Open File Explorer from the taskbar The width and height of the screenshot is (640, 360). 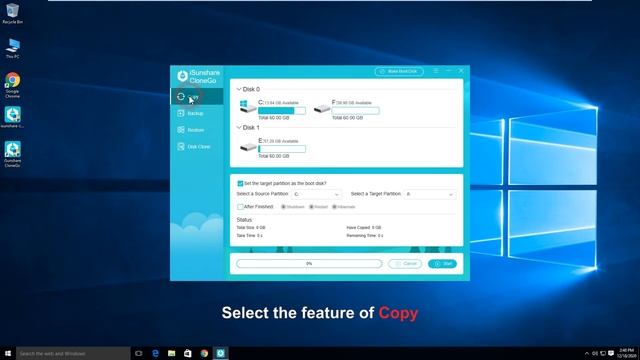[x=171, y=353]
